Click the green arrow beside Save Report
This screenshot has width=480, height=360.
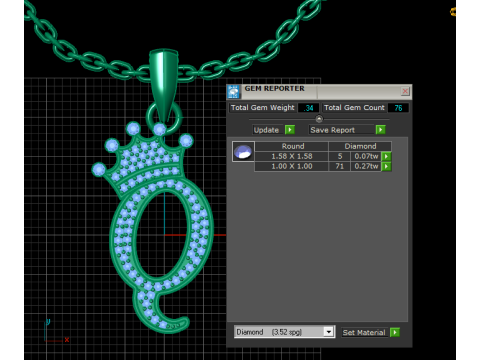pyautogui.click(x=381, y=130)
